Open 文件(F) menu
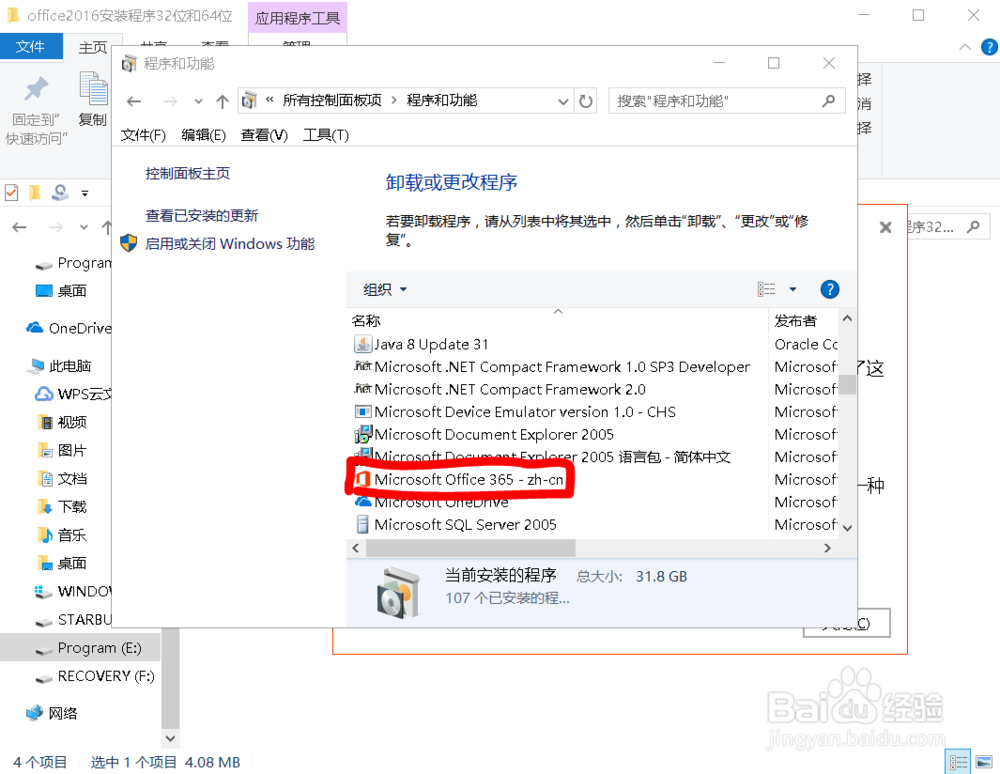Image resolution: width=1000 pixels, height=774 pixels. (143, 135)
